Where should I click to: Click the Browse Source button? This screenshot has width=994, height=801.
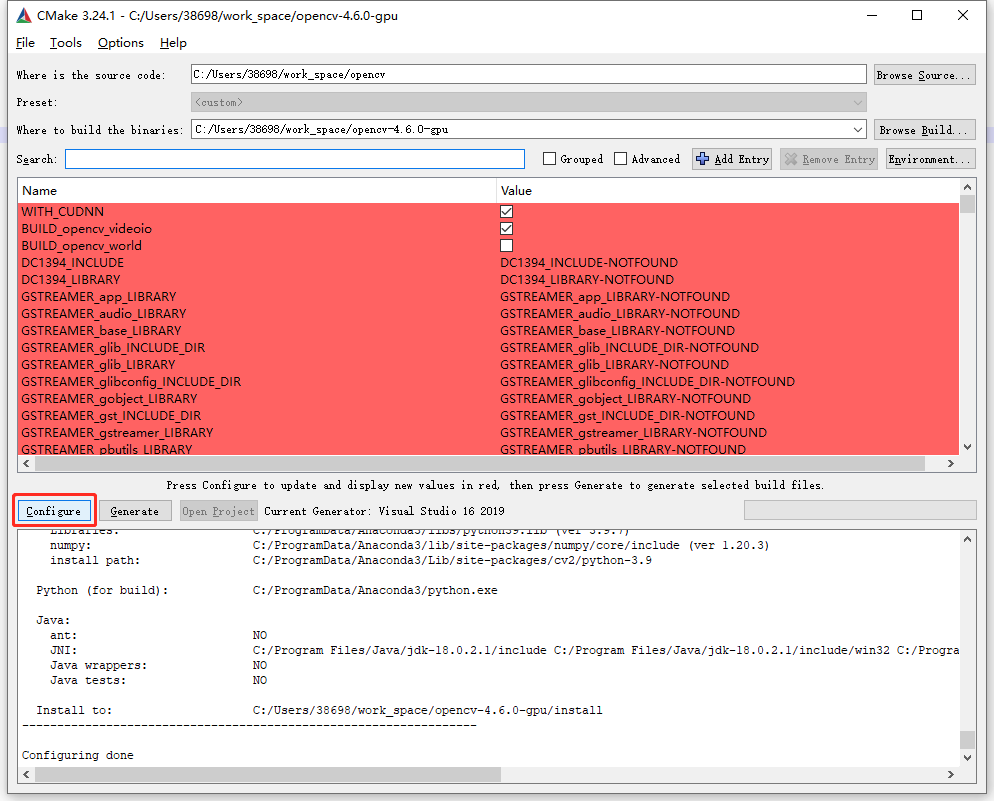click(x=923, y=75)
